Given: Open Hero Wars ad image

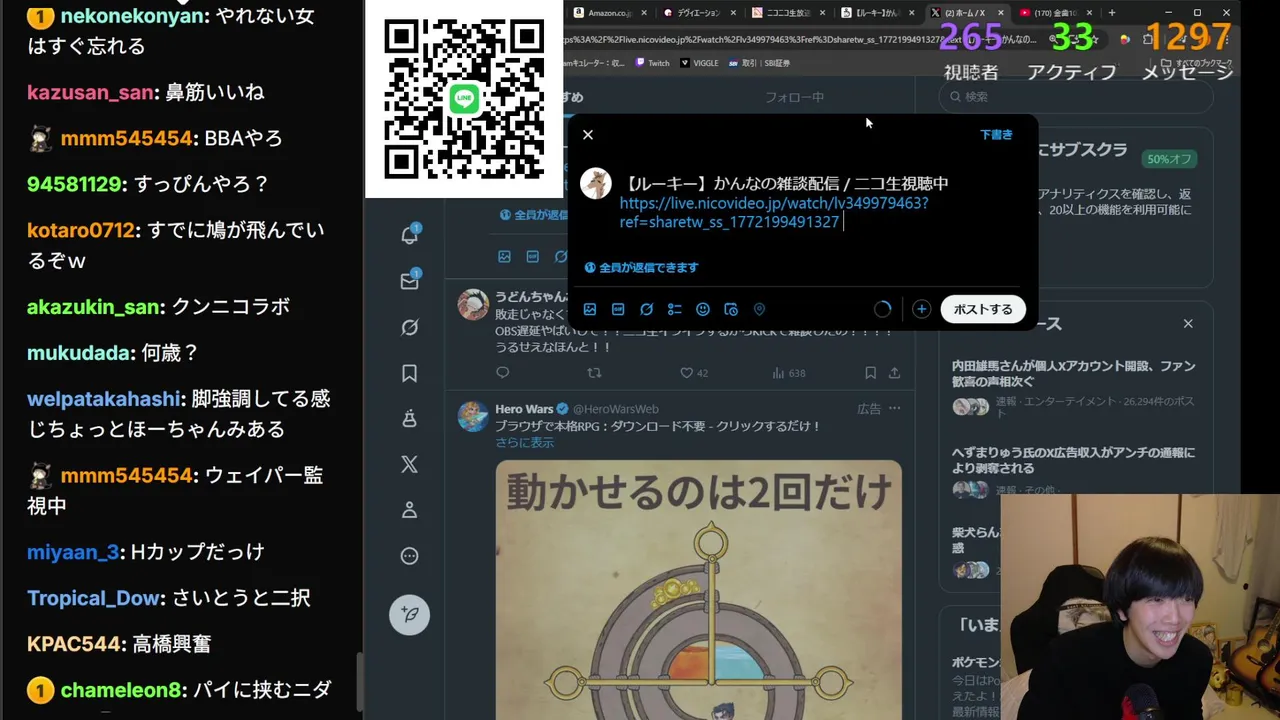Looking at the screenshot, I should pyautogui.click(x=699, y=590).
